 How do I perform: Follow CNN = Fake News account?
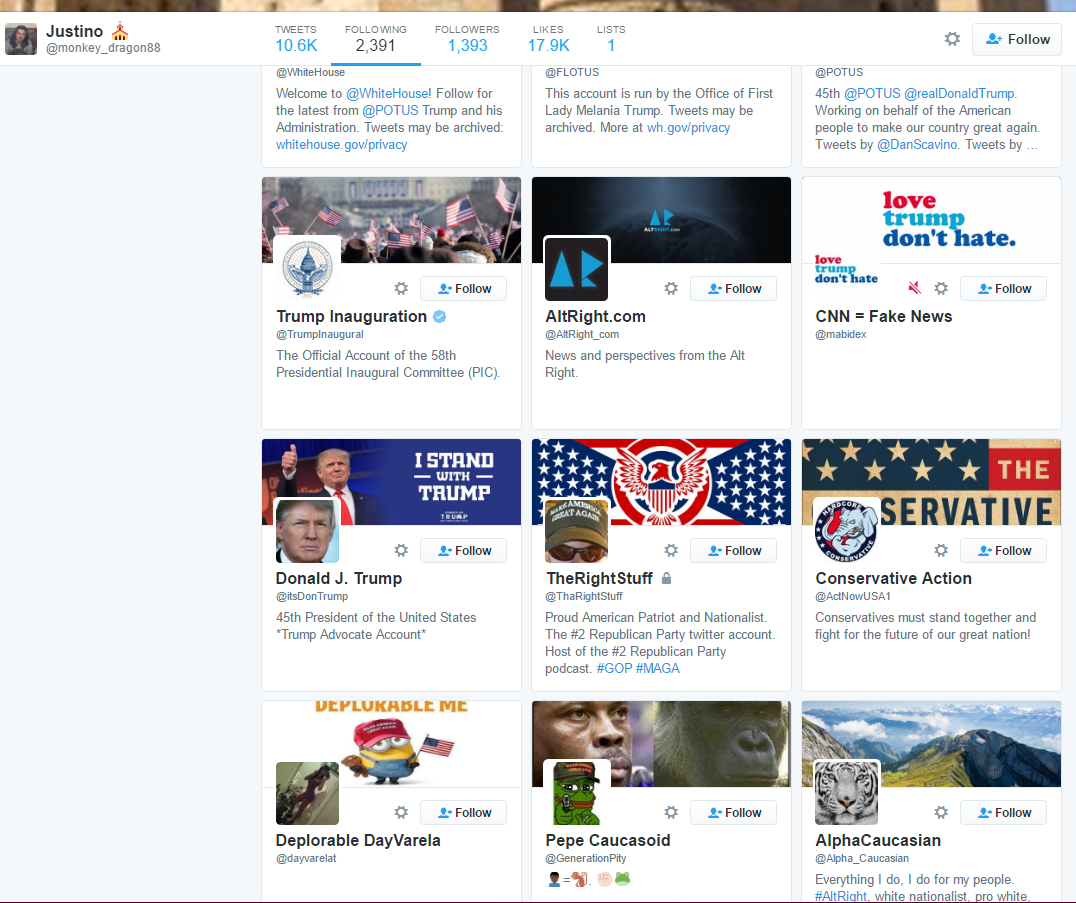[x=1003, y=289]
